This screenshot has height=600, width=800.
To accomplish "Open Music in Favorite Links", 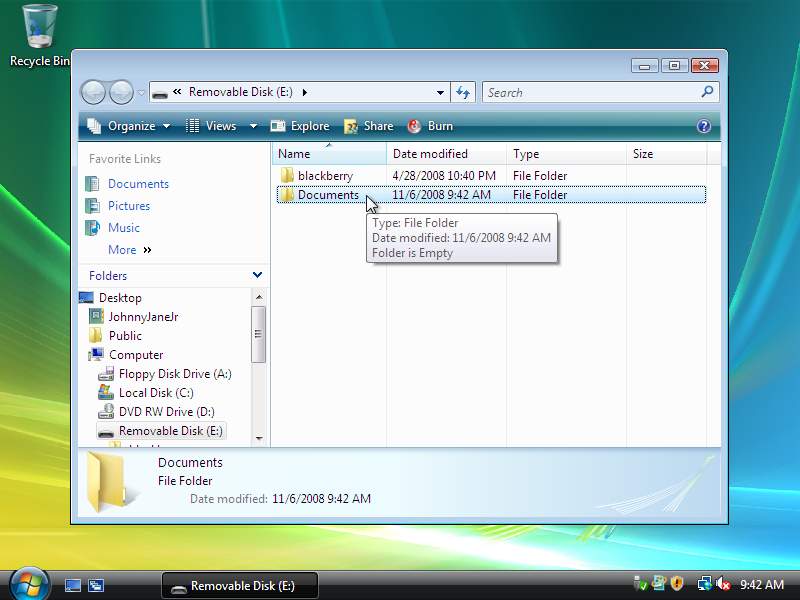I will 124,228.
